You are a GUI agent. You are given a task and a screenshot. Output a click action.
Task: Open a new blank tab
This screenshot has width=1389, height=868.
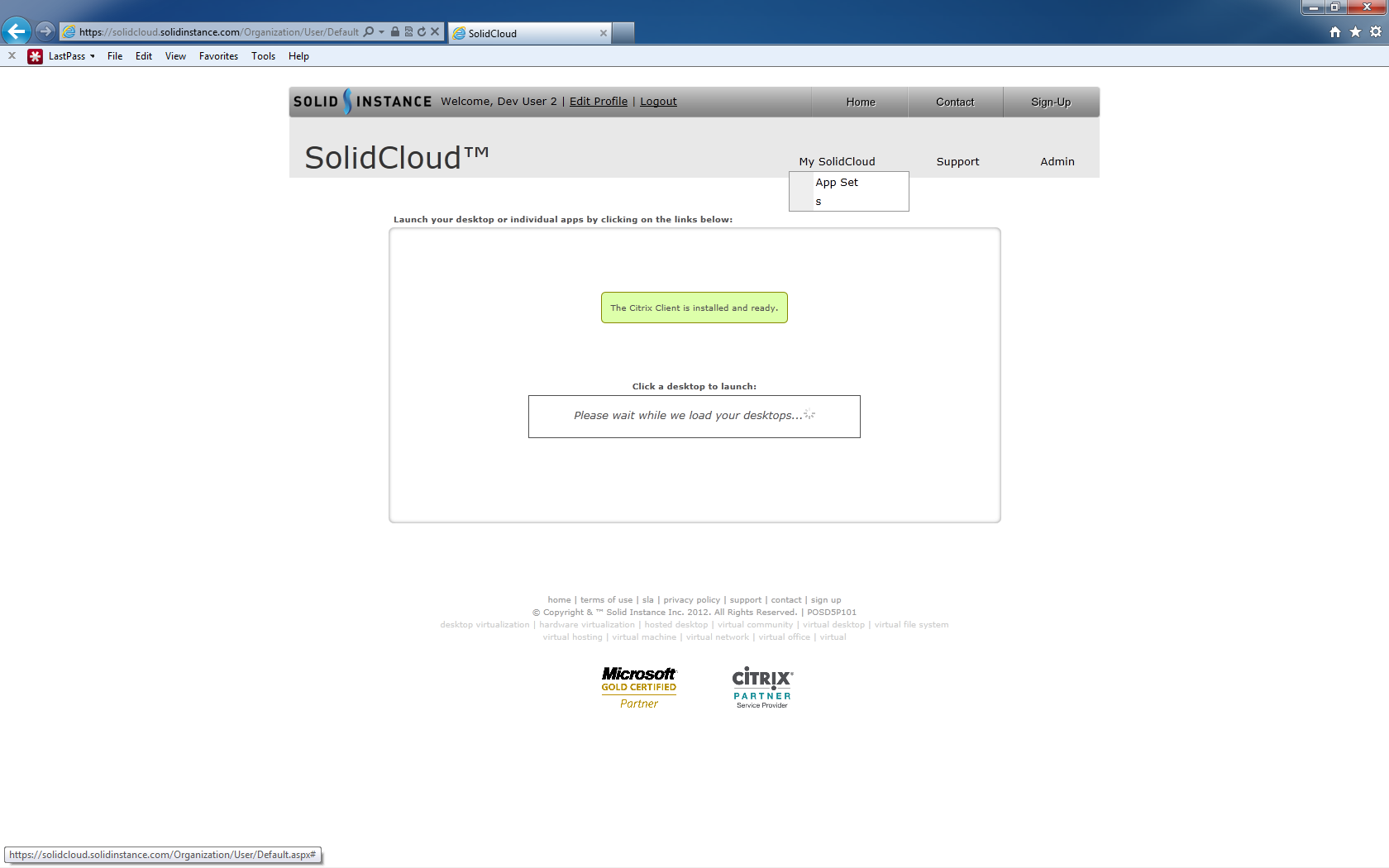[x=623, y=33]
